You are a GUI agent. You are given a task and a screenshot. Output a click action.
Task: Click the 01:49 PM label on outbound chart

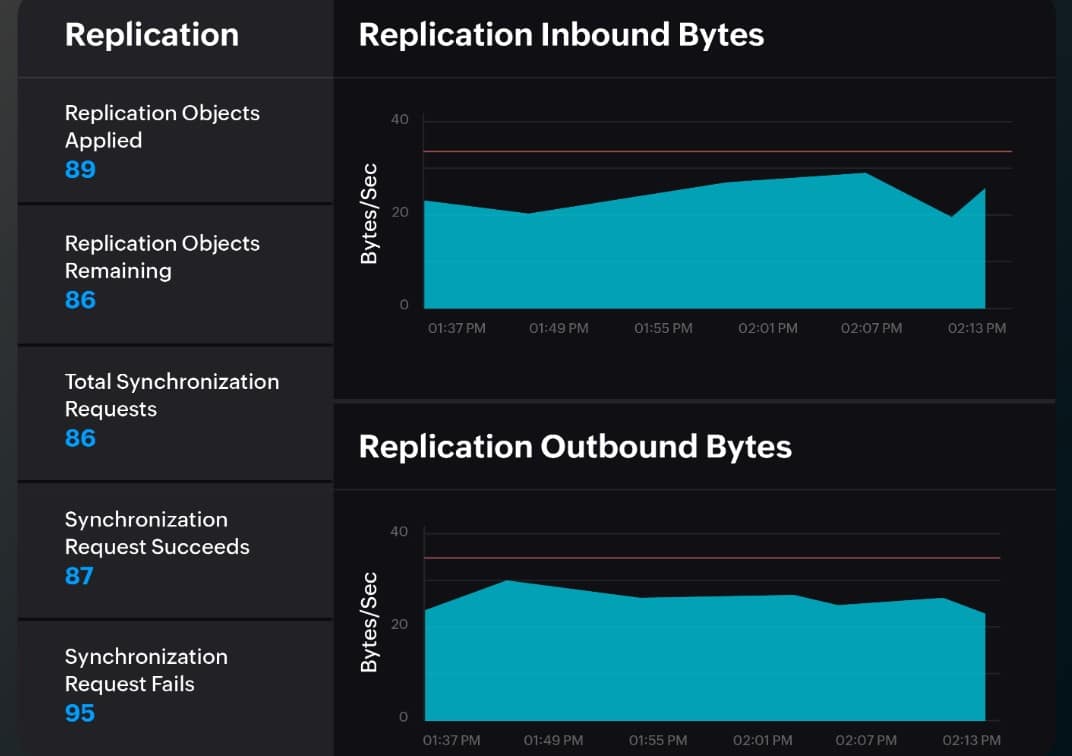(552, 740)
